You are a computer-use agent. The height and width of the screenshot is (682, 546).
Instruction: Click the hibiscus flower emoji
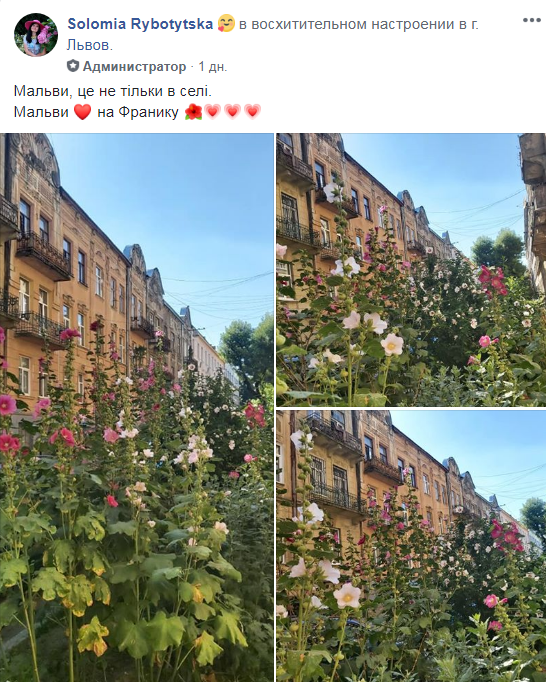[193, 112]
